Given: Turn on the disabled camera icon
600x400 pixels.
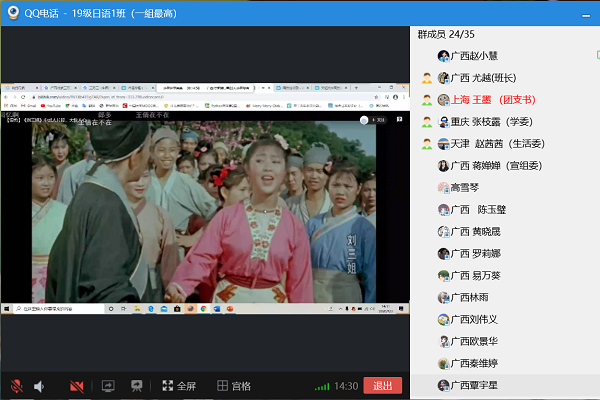Looking at the screenshot, I should point(77,386).
